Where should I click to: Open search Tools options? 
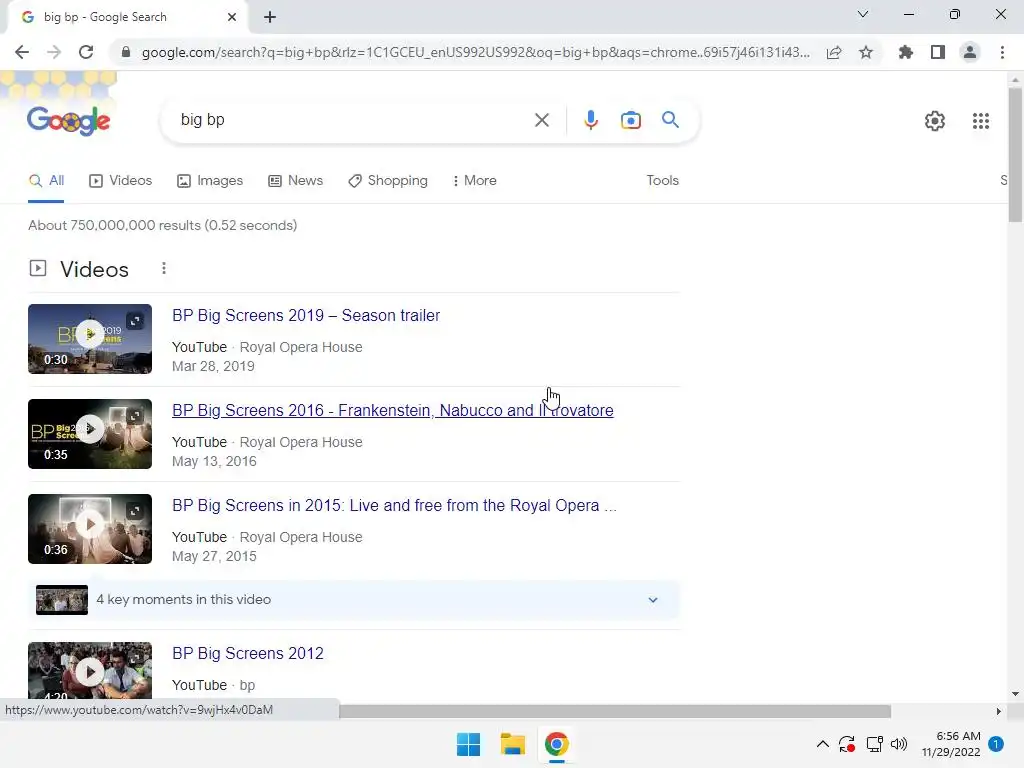click(662, 181)
